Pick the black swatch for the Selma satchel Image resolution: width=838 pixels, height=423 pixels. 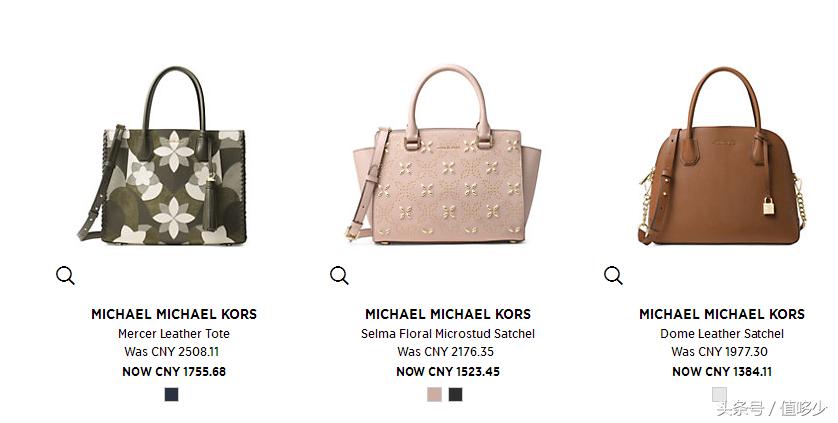455,395
